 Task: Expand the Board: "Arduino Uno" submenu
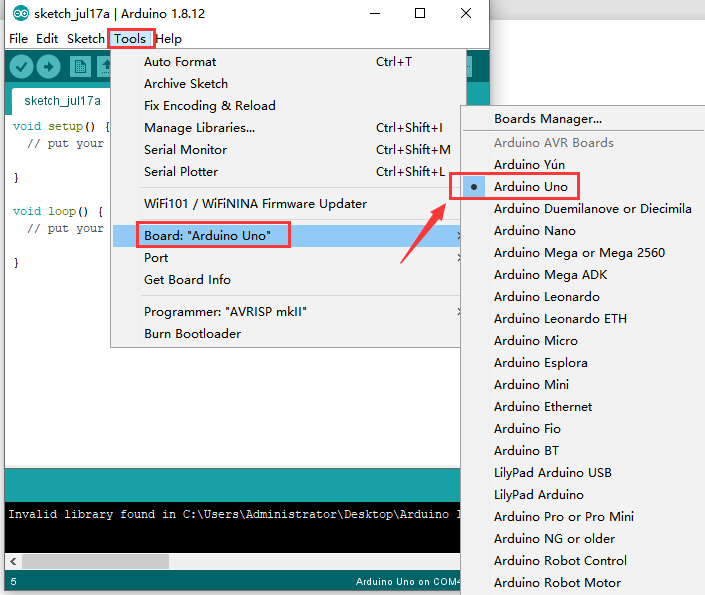[x=286, y=236]
